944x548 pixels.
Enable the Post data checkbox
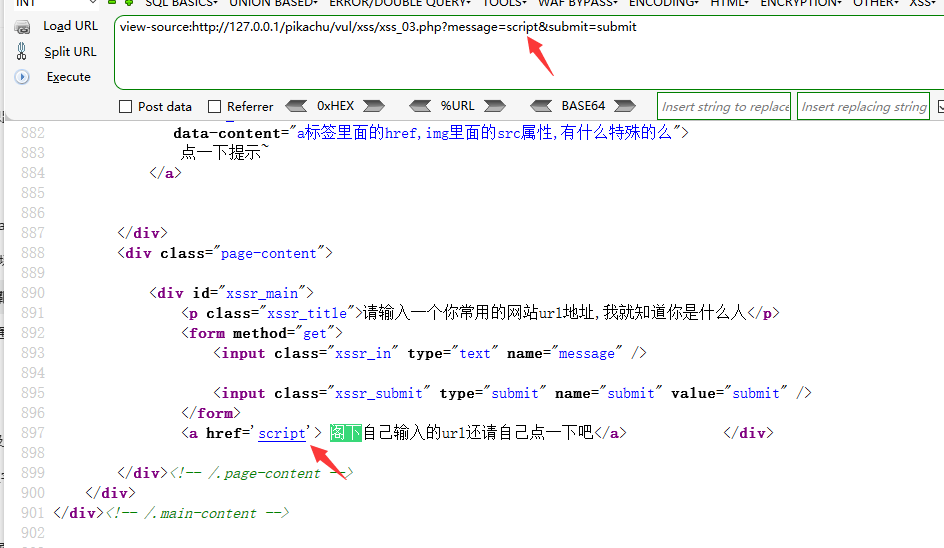pyautogui.click(x=125, y=107)
